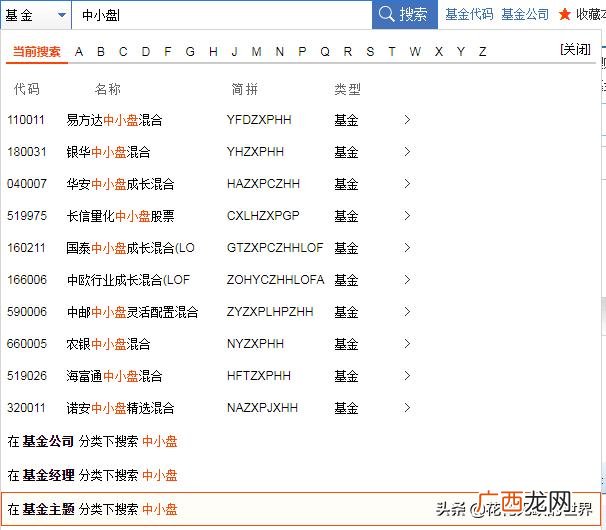
Task: Click fund code 160211
Action: point(26,248)
